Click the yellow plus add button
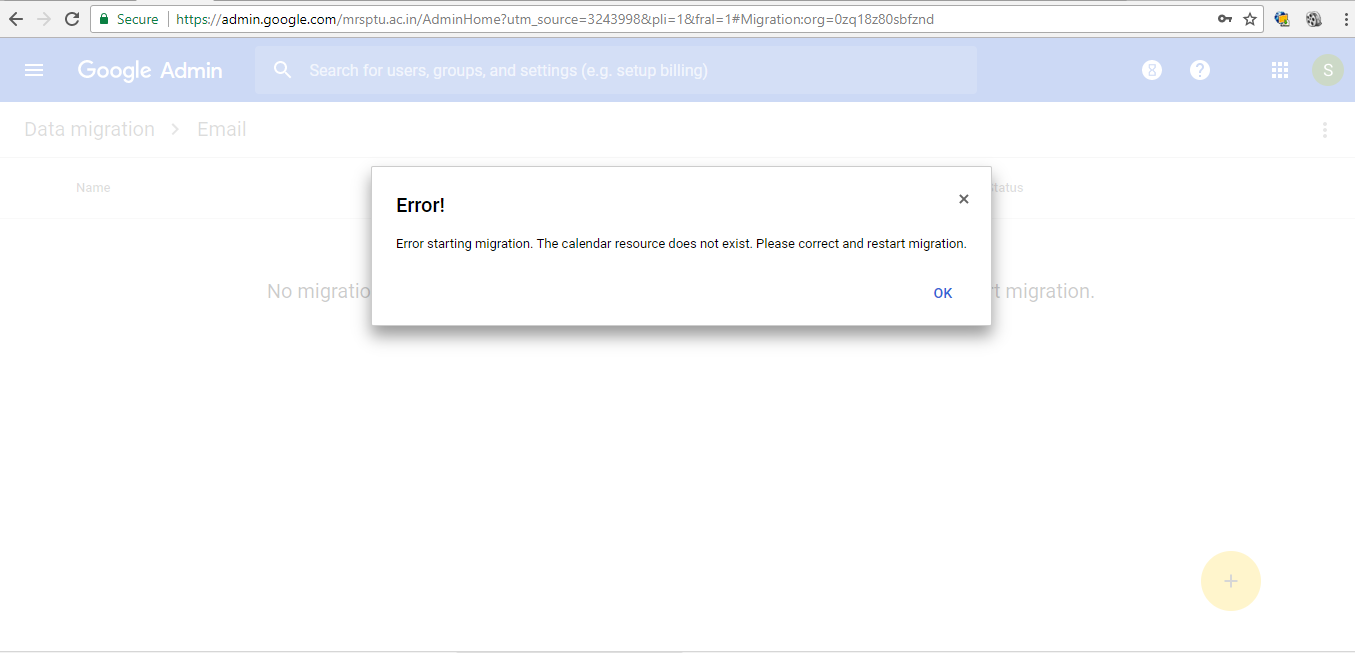This screenshot has height=653, width=1355. [x=1231, y=581]
